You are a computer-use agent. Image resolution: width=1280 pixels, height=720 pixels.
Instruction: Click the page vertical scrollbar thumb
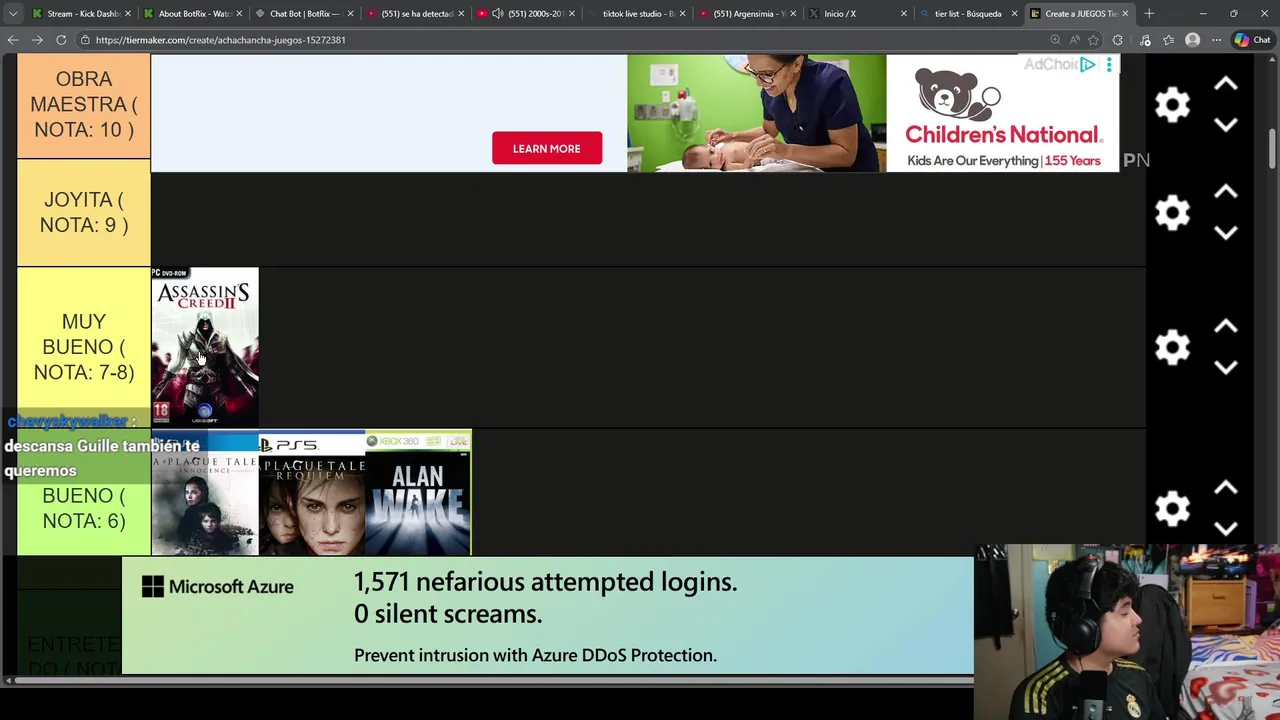1272,148
